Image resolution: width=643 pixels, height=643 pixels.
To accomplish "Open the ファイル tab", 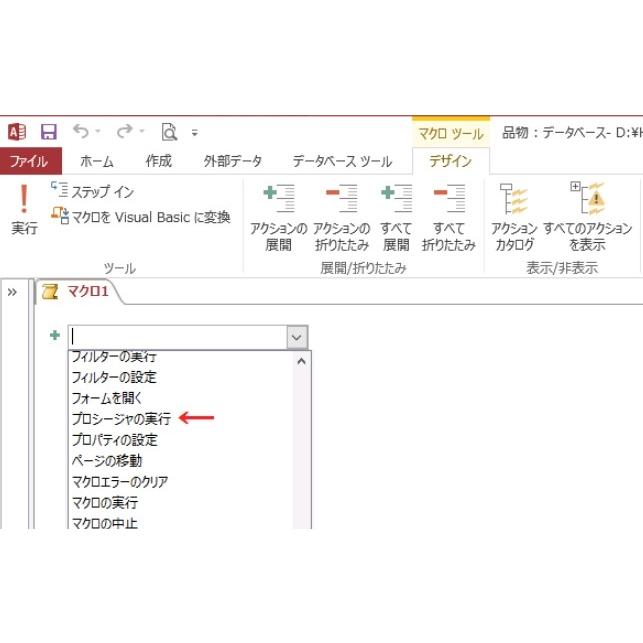I will pyautogui.click(x=29, y=161).
